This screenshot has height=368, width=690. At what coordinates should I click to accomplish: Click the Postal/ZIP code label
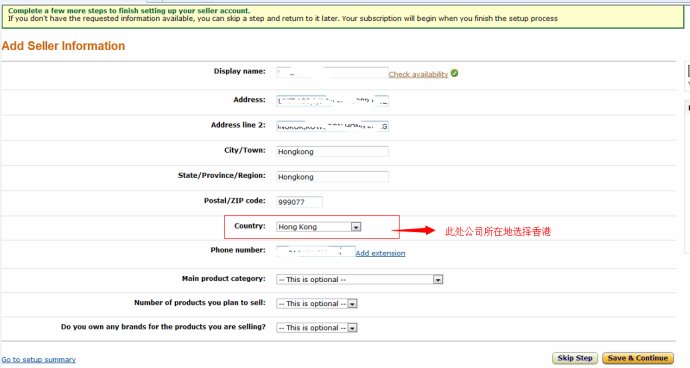coord(235,201)
